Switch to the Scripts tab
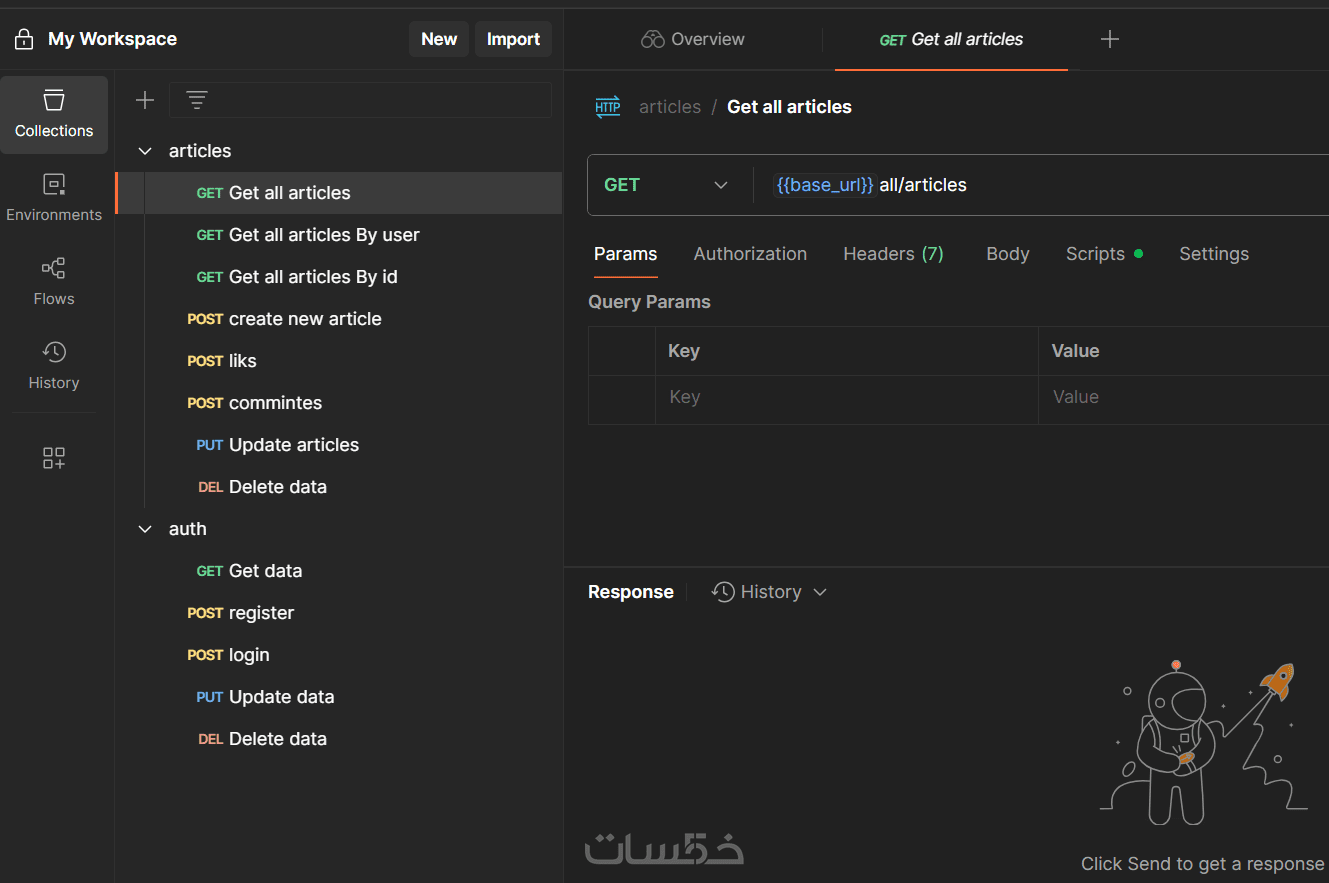The height and width of the screenshot is (883, 1329). pyautogui.click(x=1095, y=254)
